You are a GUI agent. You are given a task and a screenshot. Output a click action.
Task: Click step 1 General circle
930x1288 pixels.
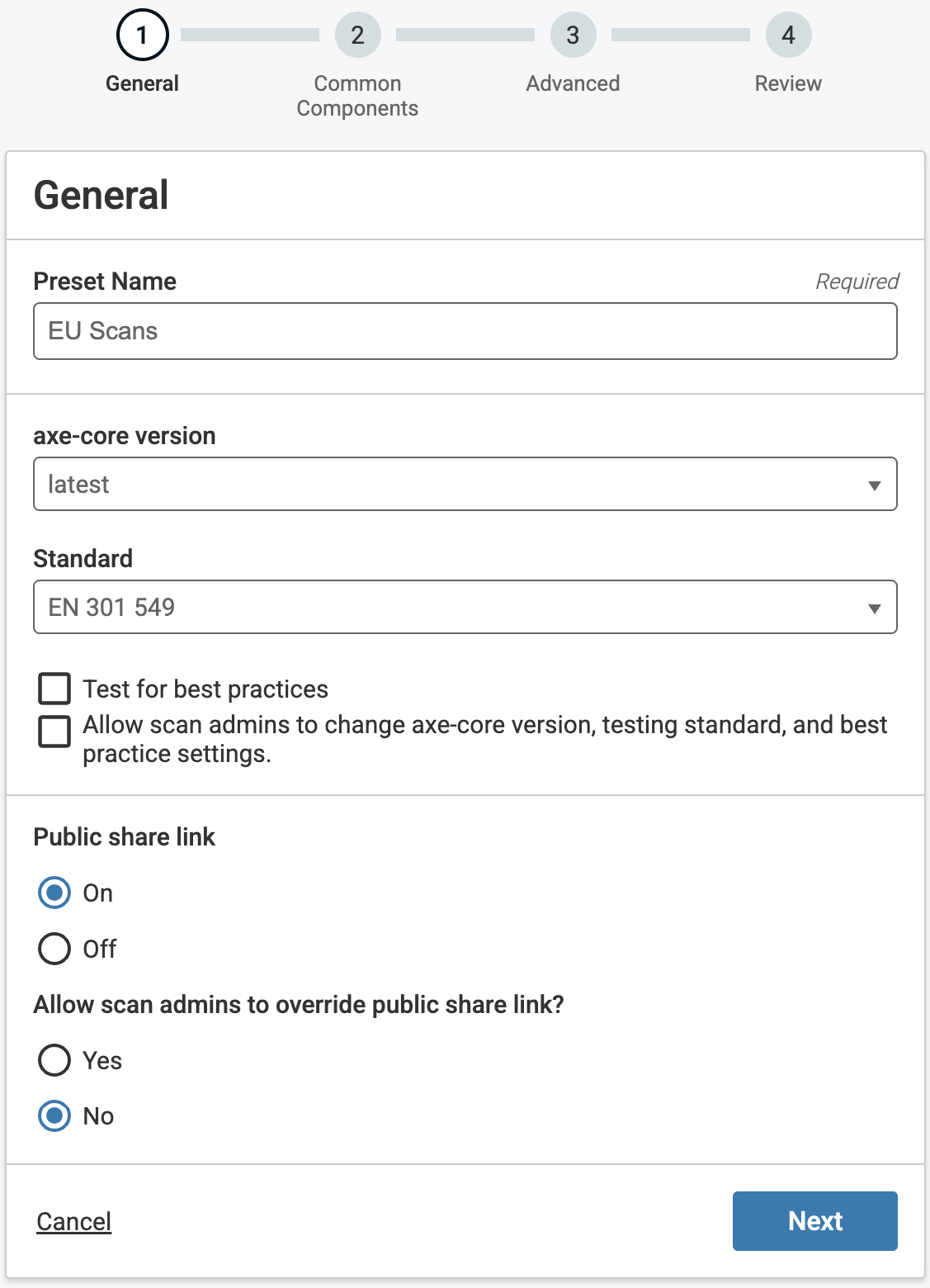[x=143, y=36]
